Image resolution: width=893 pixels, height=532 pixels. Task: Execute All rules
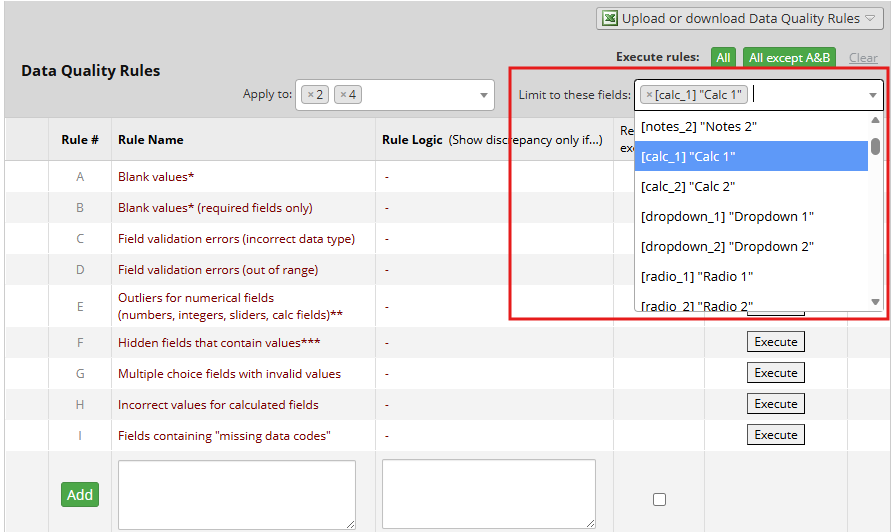(x=723, y=58)
